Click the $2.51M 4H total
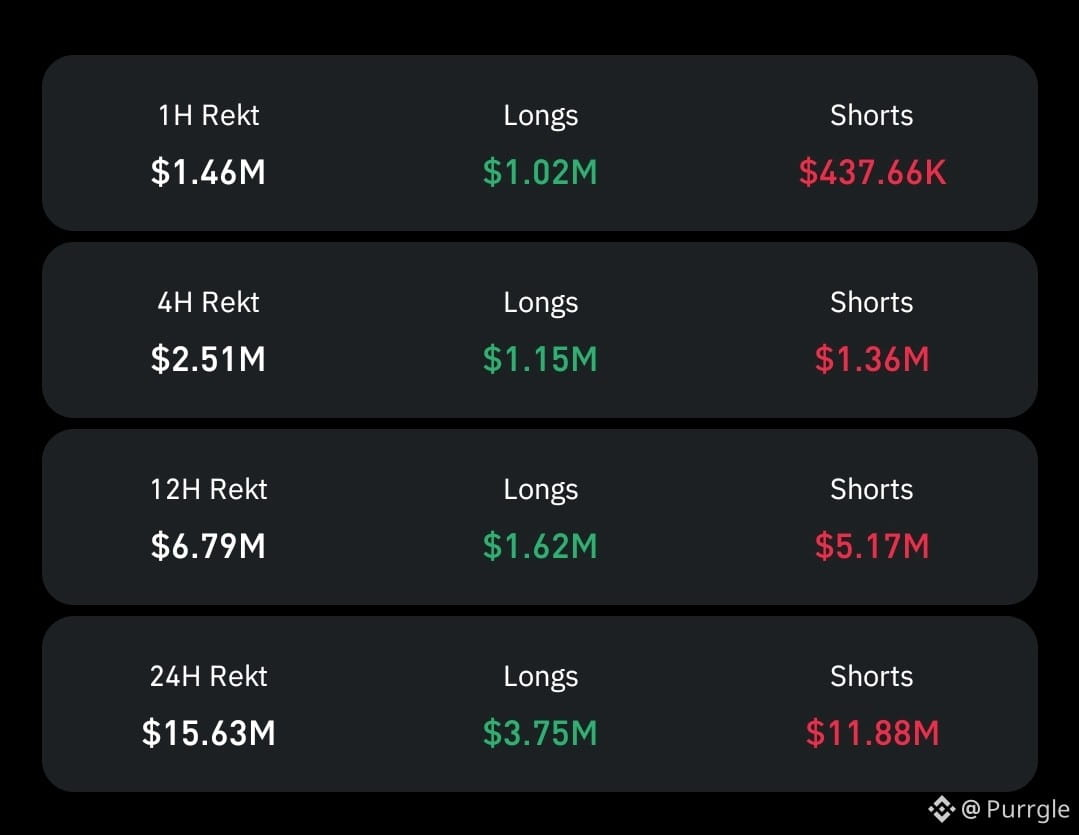The width and height of the screenshot is (1079, 835). click(209, 359)
